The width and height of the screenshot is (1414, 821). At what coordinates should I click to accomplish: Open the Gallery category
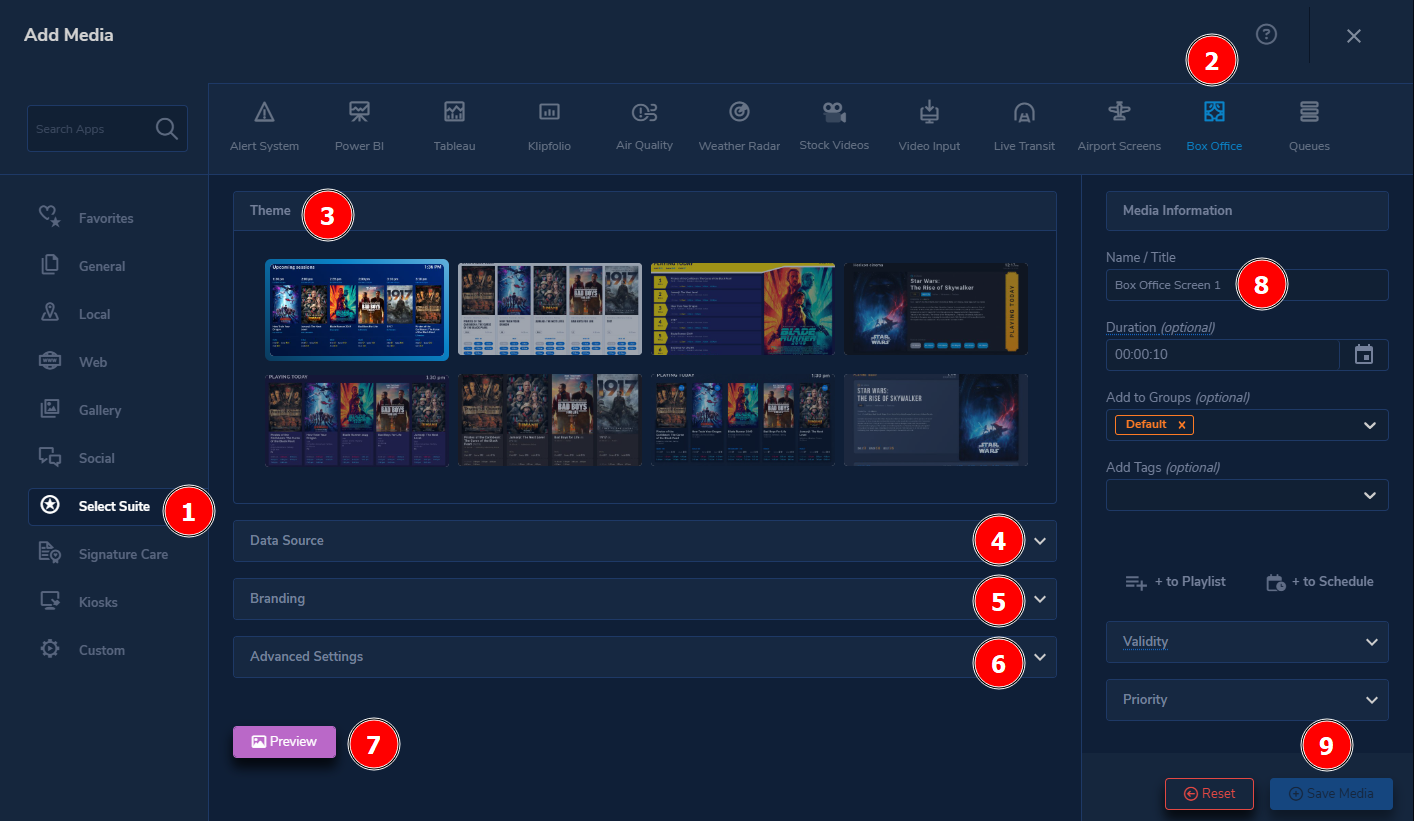80,410
